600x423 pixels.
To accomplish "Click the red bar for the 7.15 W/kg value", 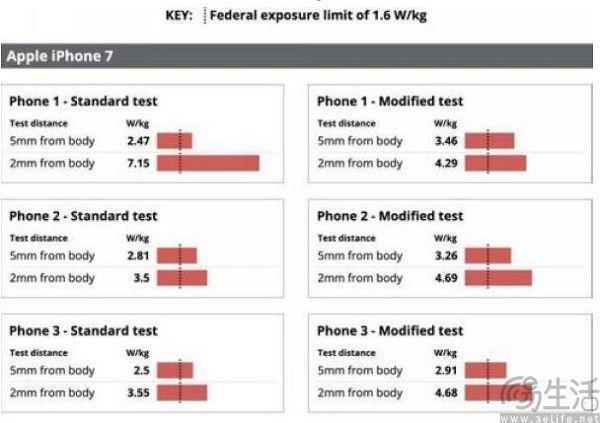I will click(207, 163).
